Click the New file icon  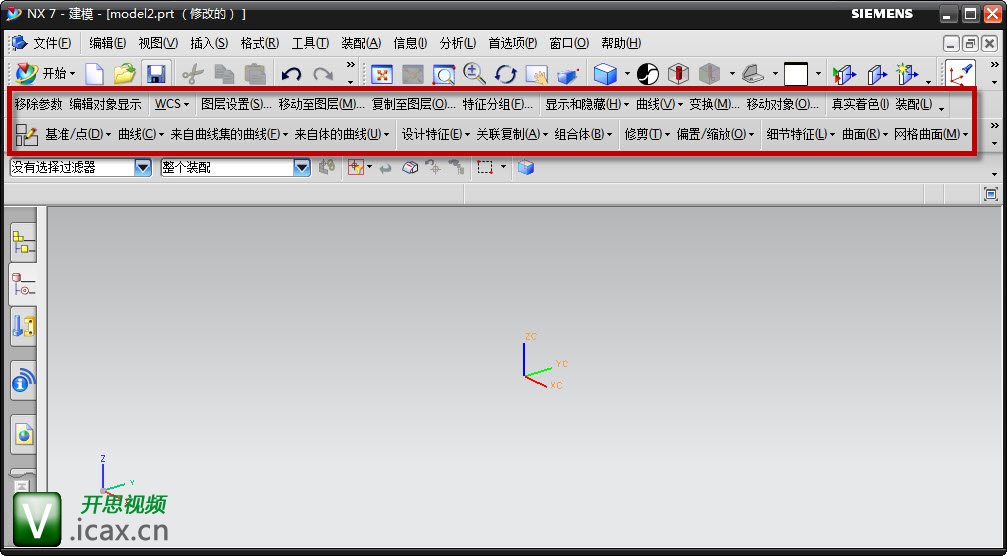(94, 74)
